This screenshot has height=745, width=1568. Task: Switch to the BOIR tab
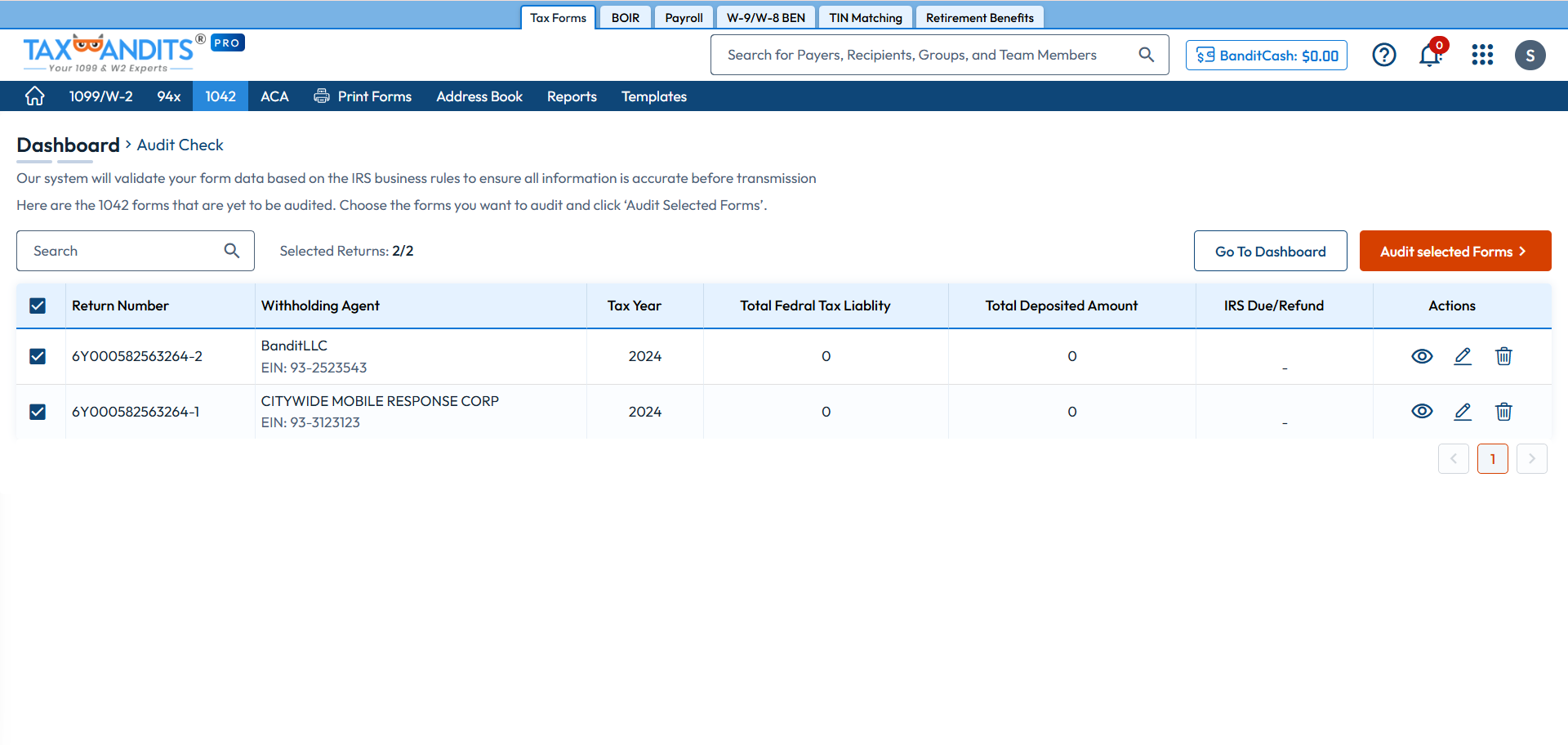(x=626, y=17)
